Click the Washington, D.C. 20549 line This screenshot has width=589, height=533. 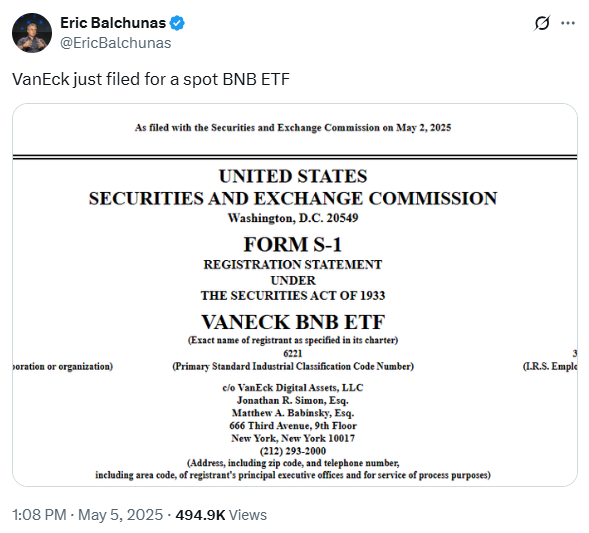coord(293,218)
